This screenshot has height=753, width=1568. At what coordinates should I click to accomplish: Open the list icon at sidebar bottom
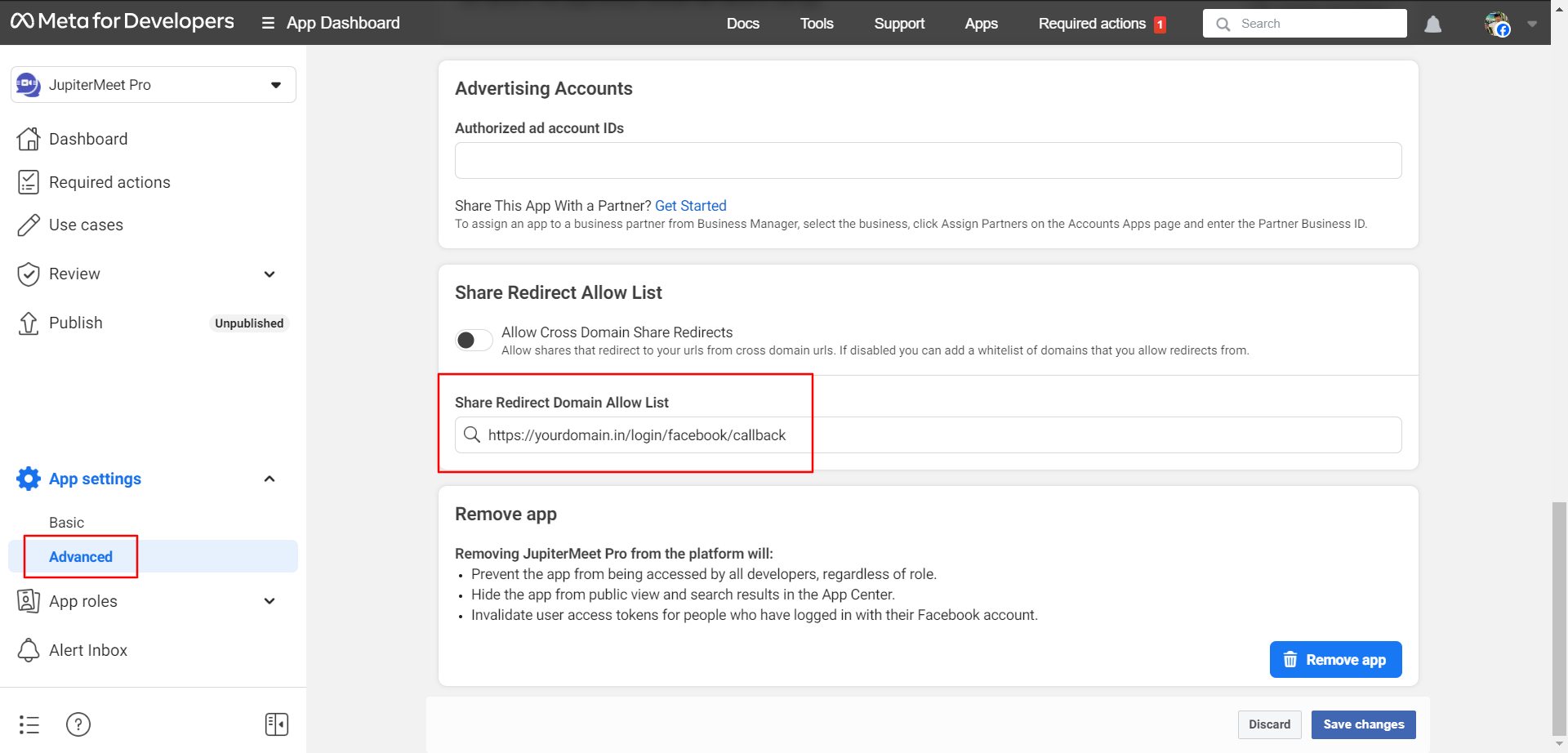click(x=29, y=724)
